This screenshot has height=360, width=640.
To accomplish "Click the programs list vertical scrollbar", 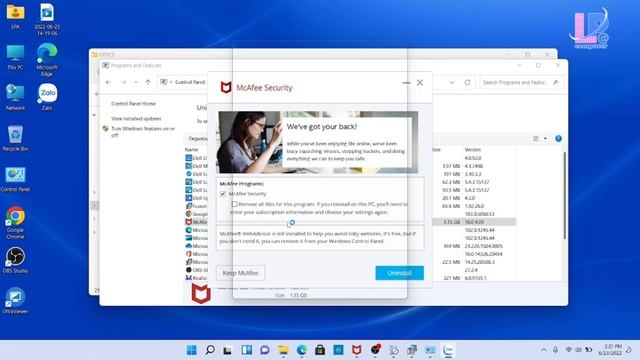I will (565, 196).
